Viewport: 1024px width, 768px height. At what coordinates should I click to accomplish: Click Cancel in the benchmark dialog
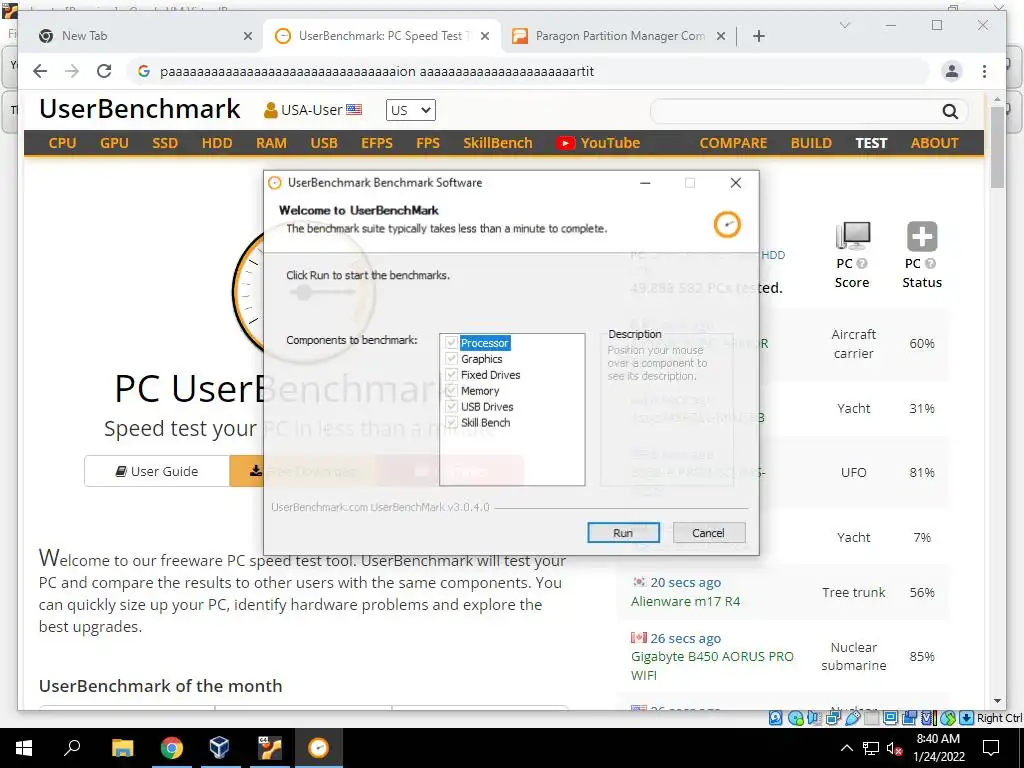(709, 533)
